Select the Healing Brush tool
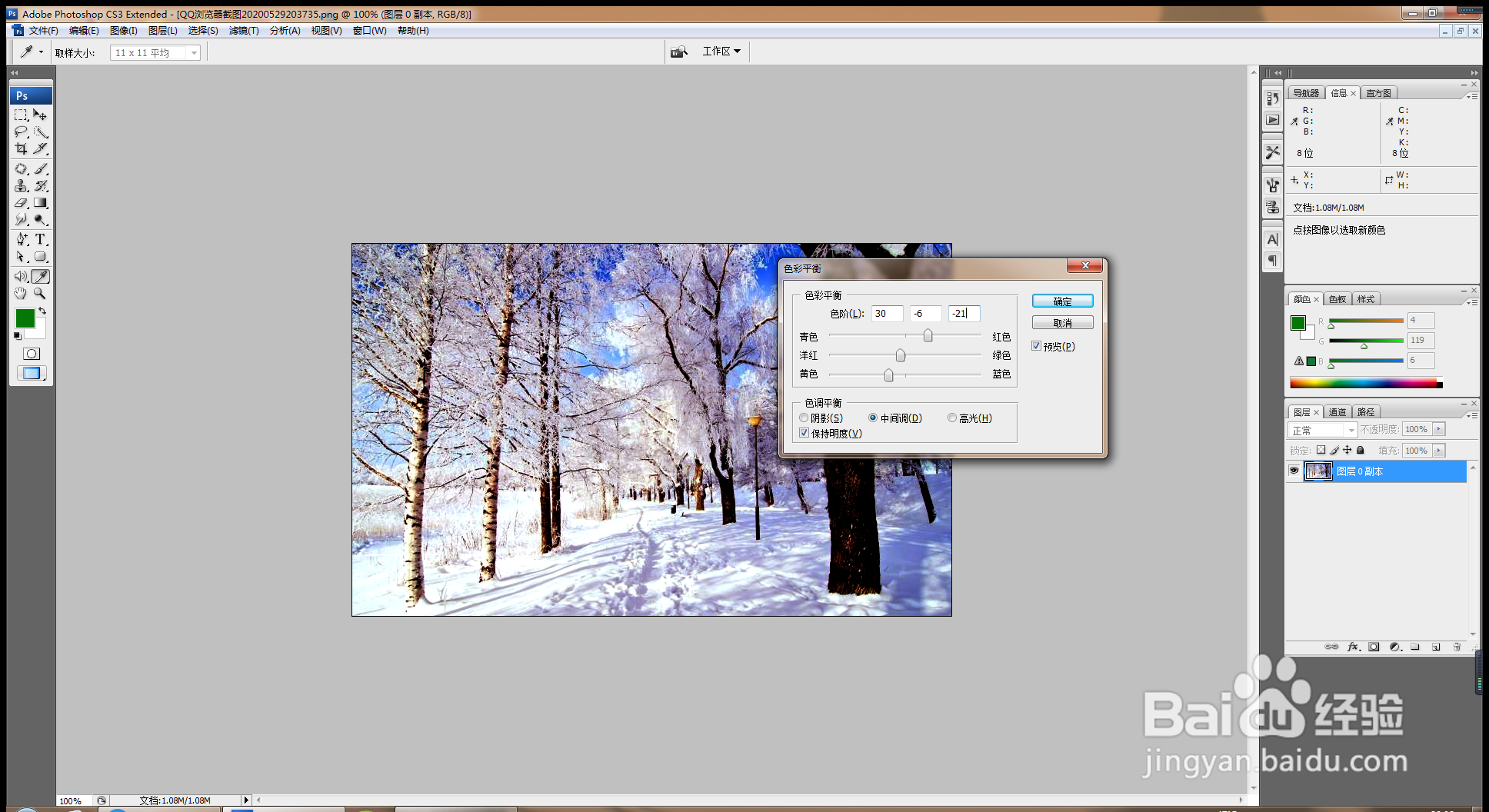This screenshot has width=1489, height=812. point(22,168)
